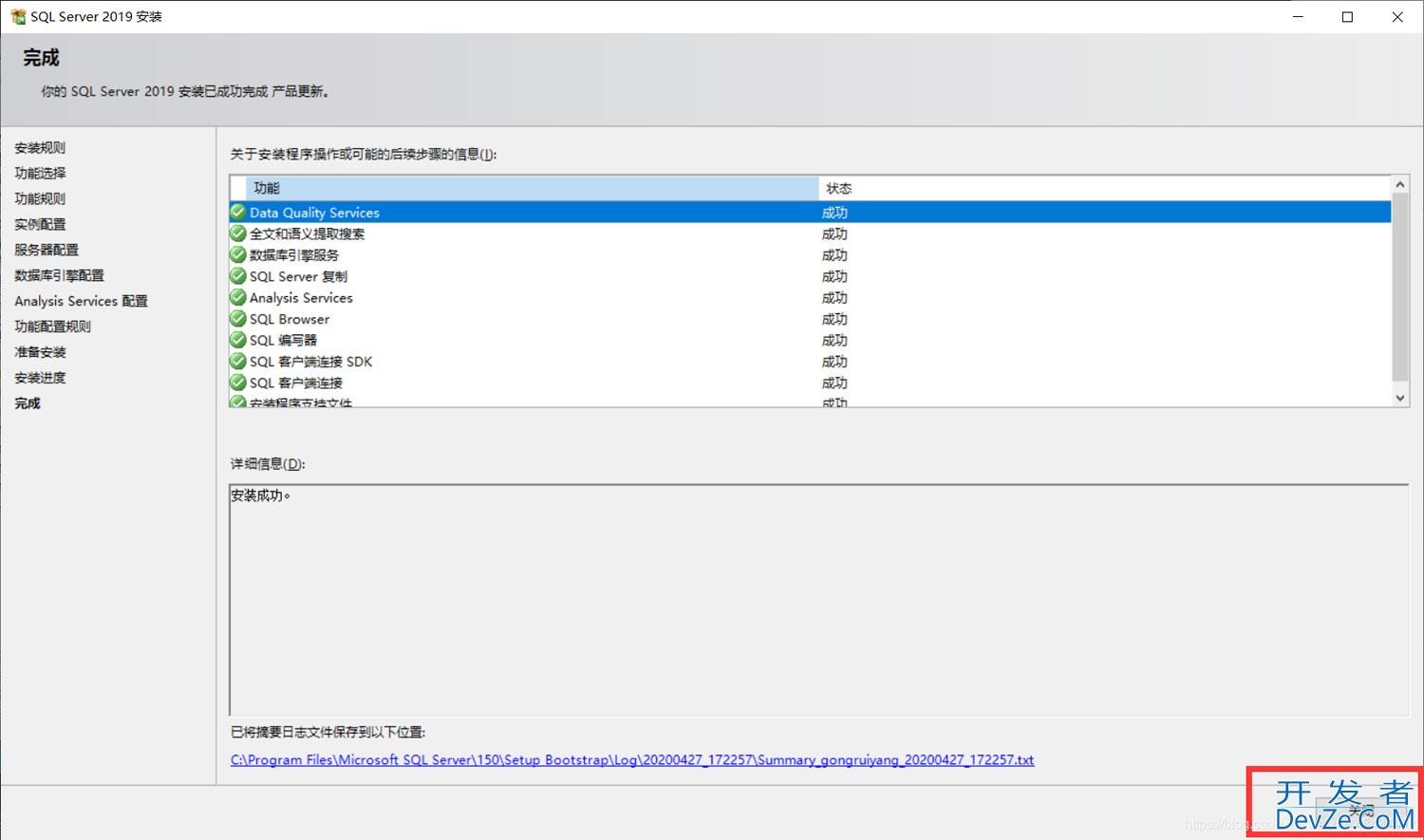
Task: Click 实例配置 step in the sidebar
Action: (40, 224)
